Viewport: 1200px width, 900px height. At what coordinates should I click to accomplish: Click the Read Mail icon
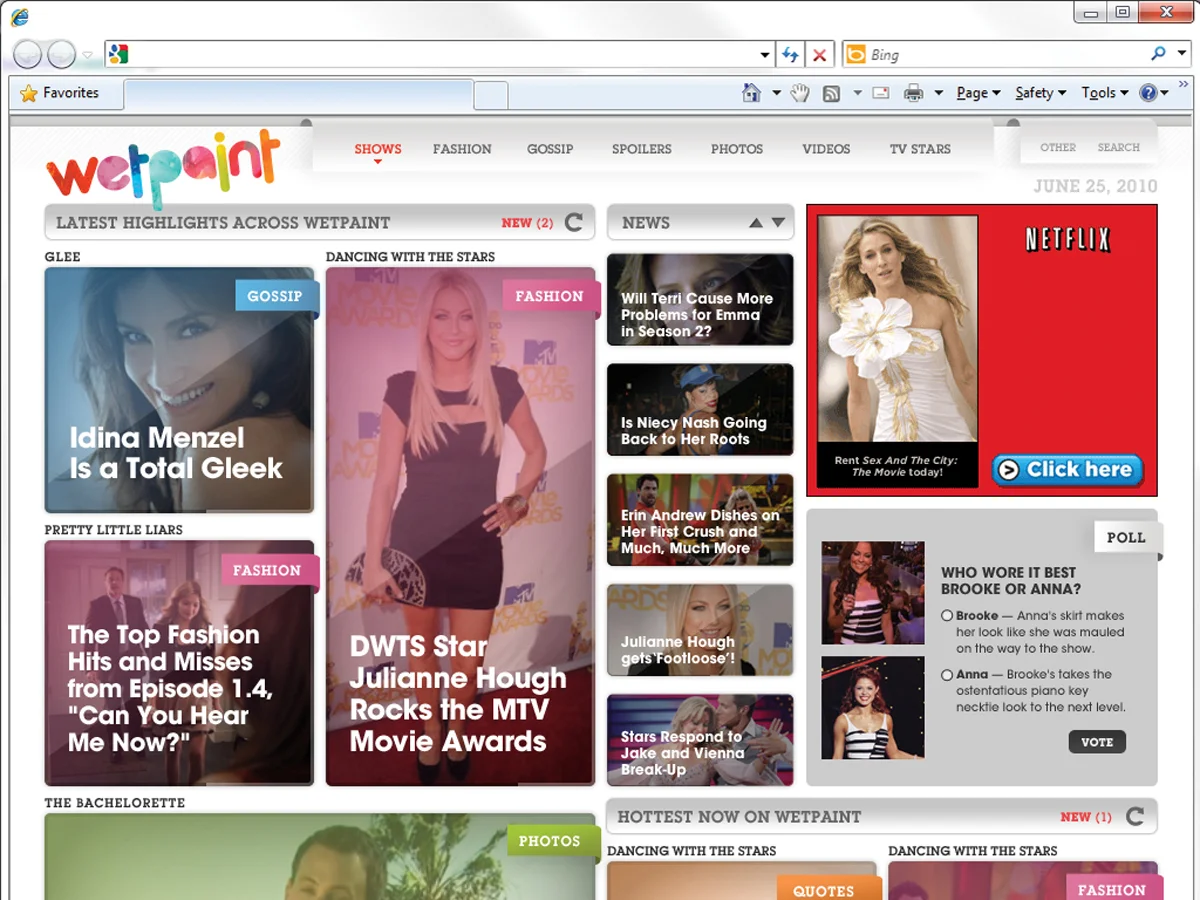(881, 93)
